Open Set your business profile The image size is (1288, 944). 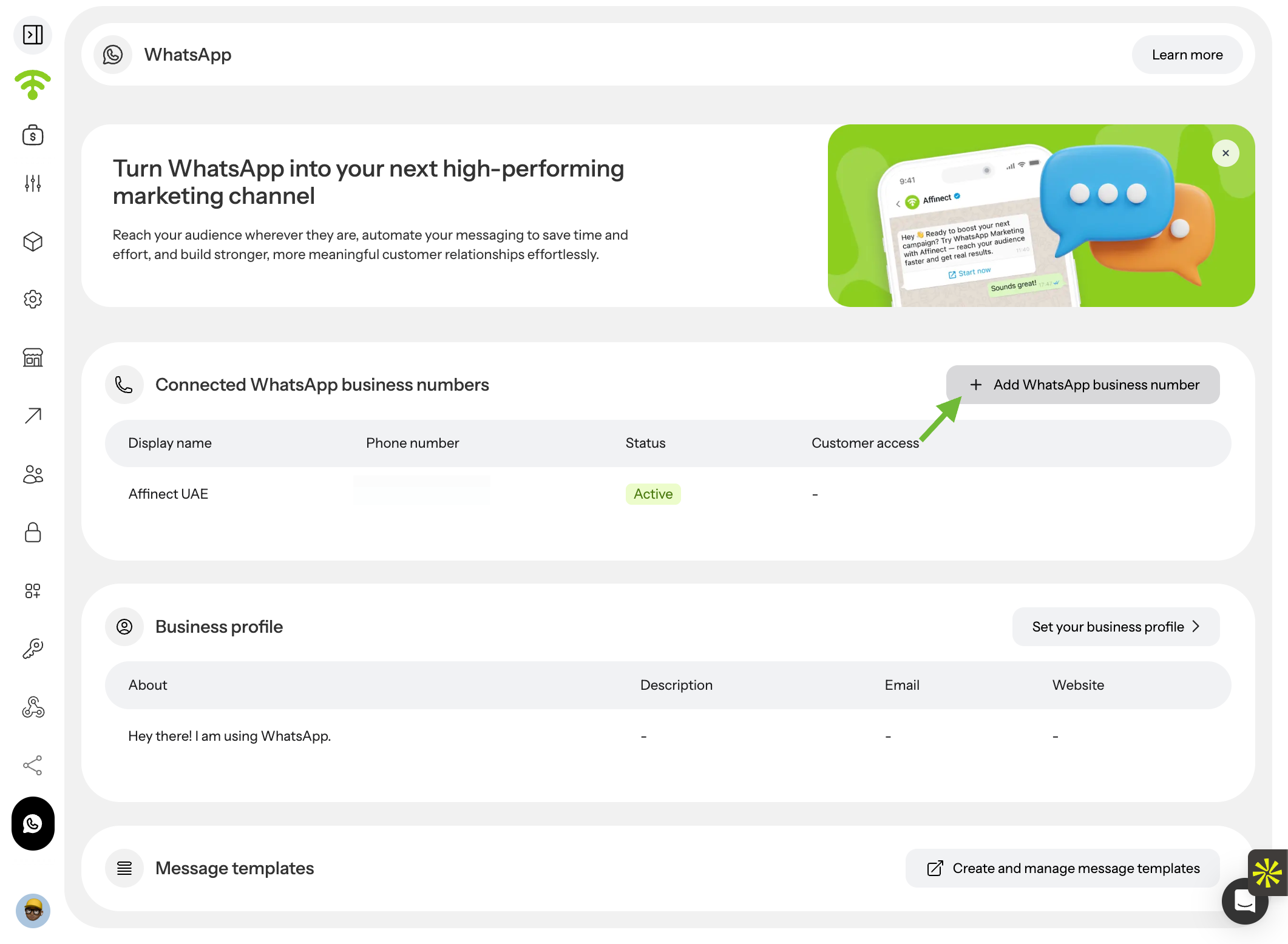1116,627
